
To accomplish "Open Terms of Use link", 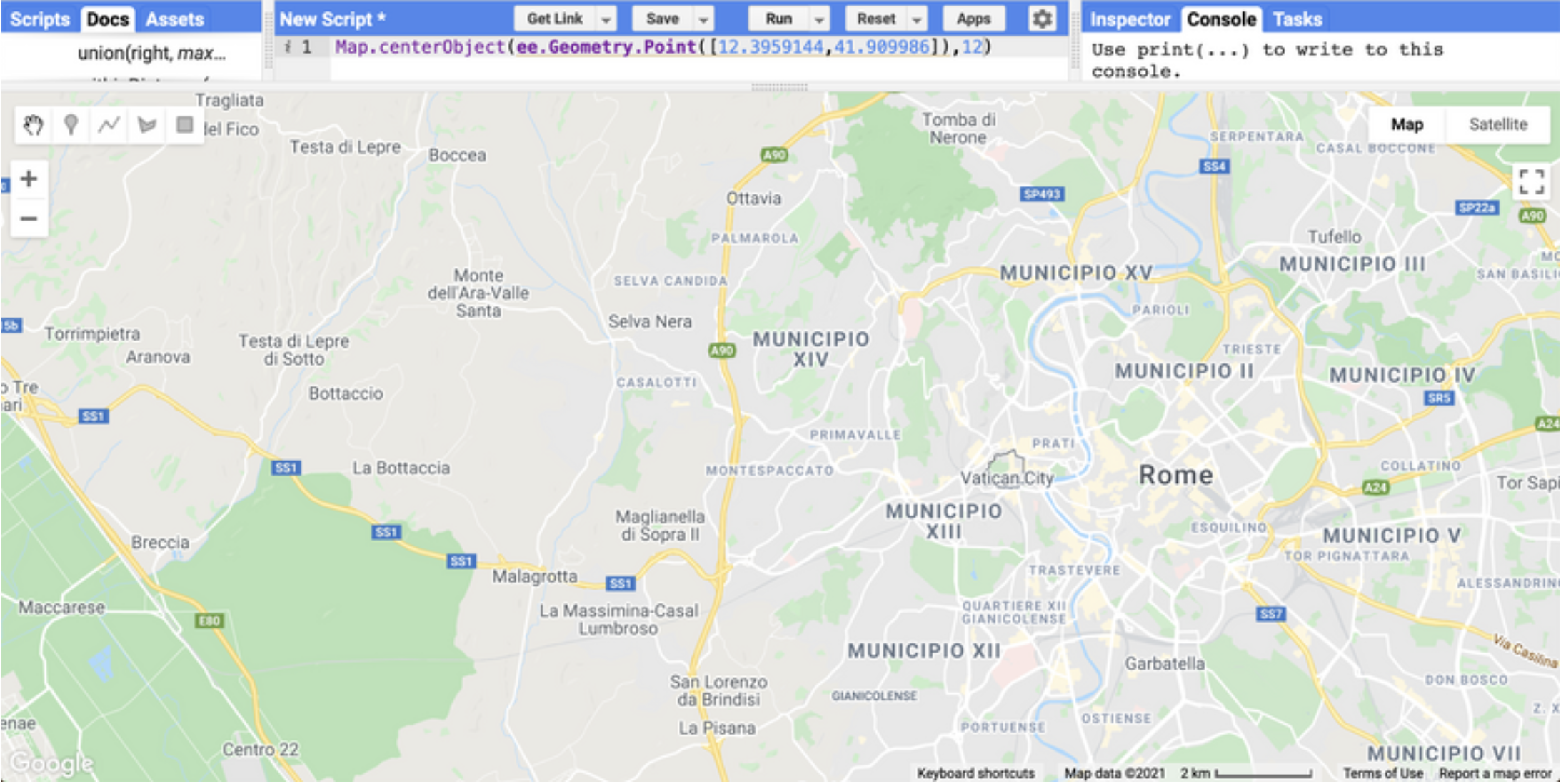I will coord(1383,773).
